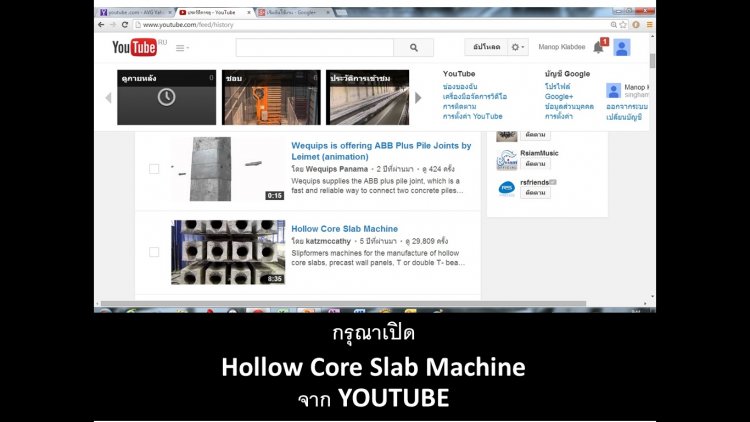Open the guide menu beside YouTube logo
Image resolution: width=750 pixels, height=422 pixels.
click(182, 48)
